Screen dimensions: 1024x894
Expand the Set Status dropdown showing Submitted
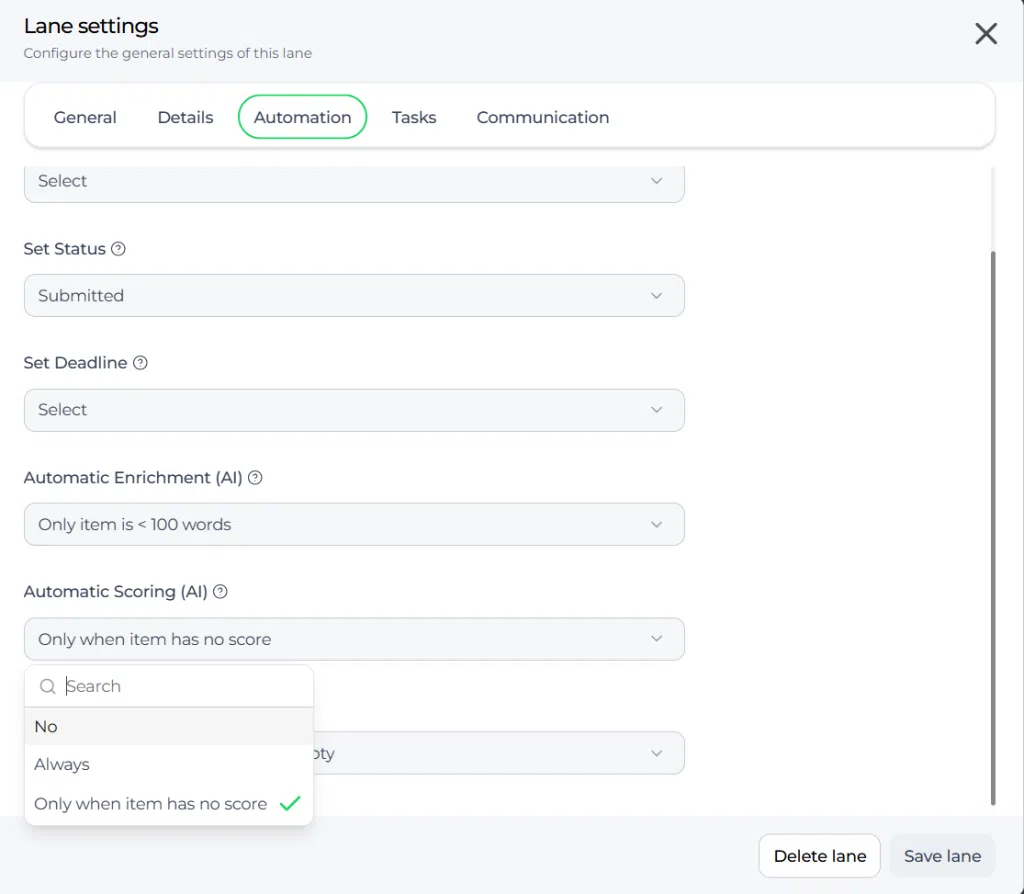[x=354, y=296]
